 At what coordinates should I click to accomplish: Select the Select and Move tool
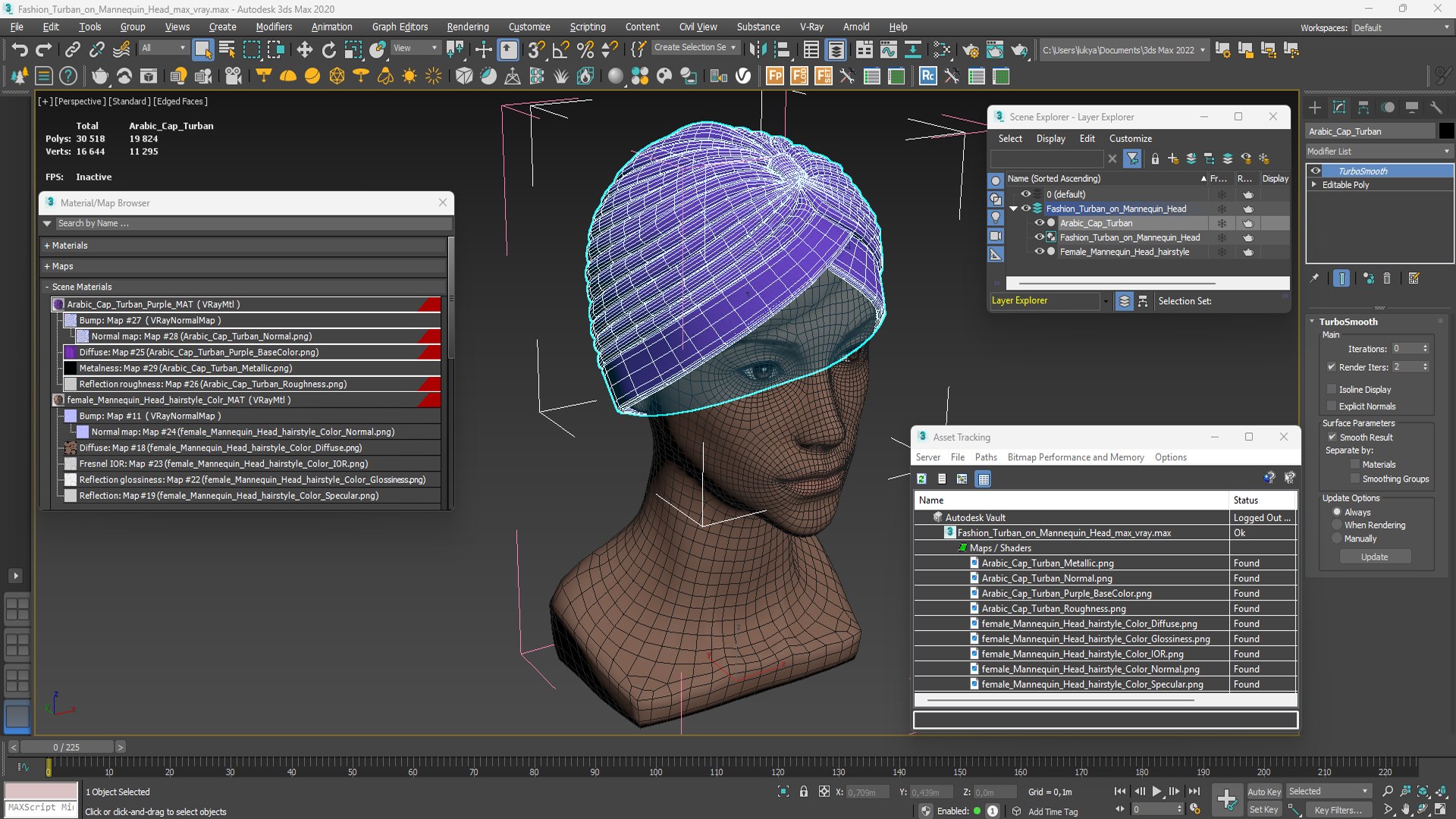pos(304,50)
